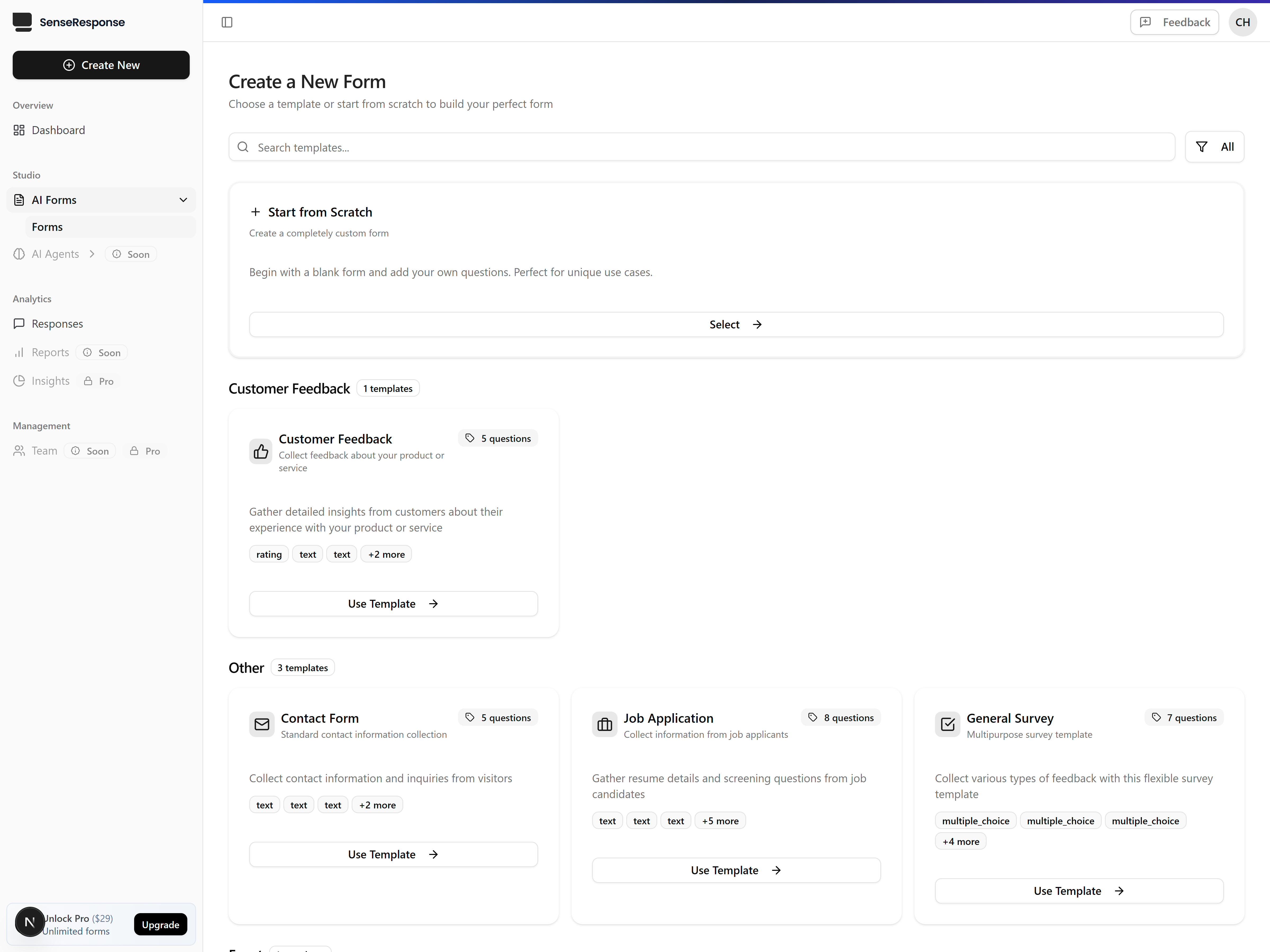Click the SenseResponse logo icon
This screenshot has height=952, width=1270.
[x=22, y=22]
